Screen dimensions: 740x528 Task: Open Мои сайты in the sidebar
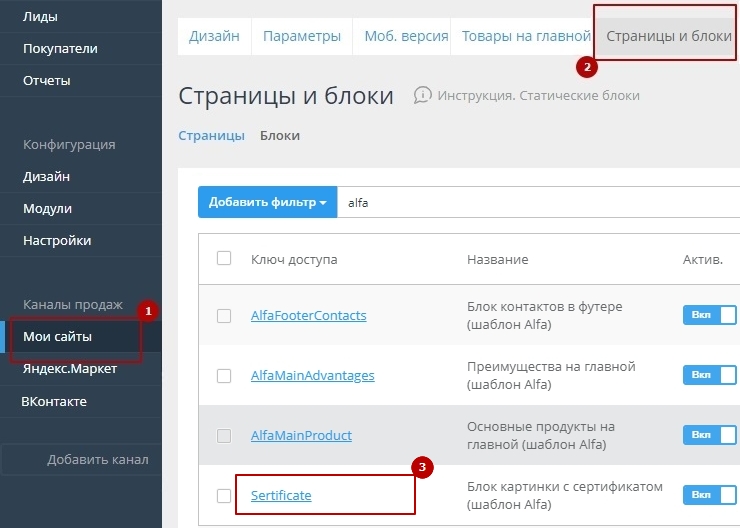(x=57, y=336)
